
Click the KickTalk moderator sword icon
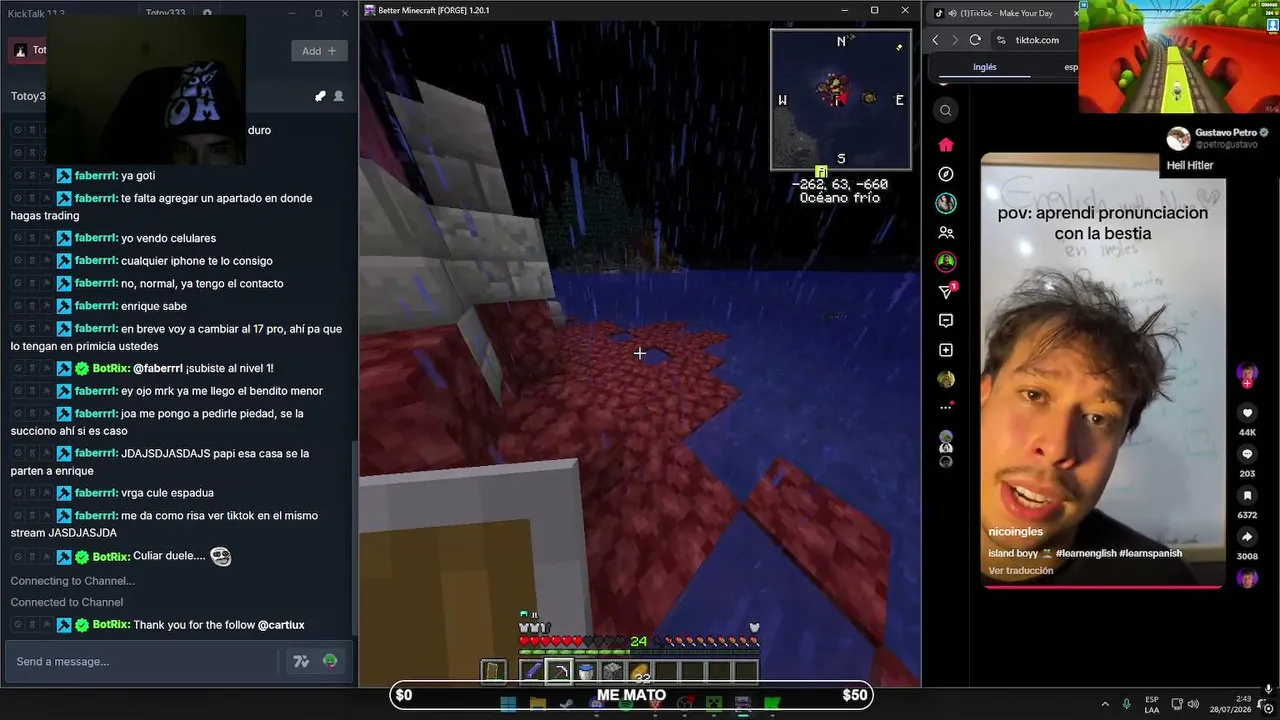pyautogui.click(x=320, y=96)
